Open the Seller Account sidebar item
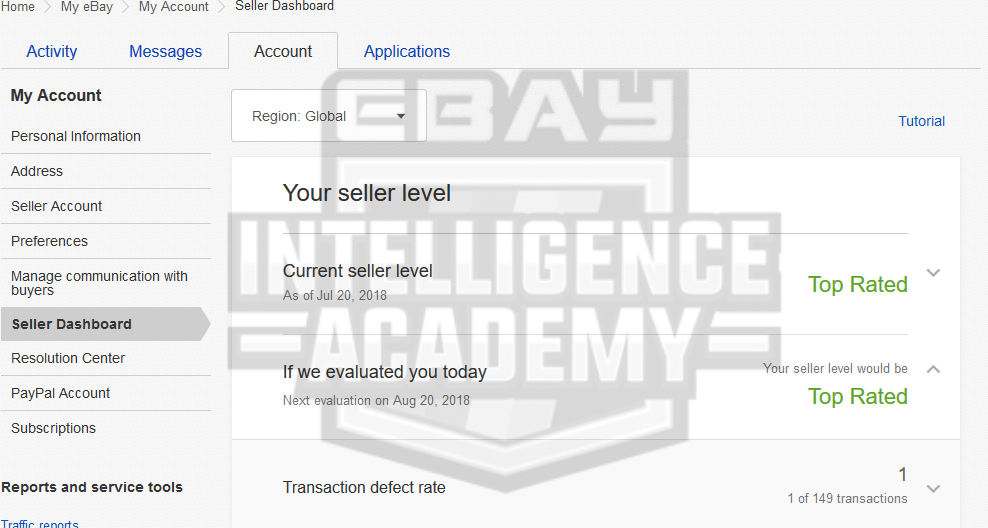Screen dimensions: 988x528 tap(57, 206)
